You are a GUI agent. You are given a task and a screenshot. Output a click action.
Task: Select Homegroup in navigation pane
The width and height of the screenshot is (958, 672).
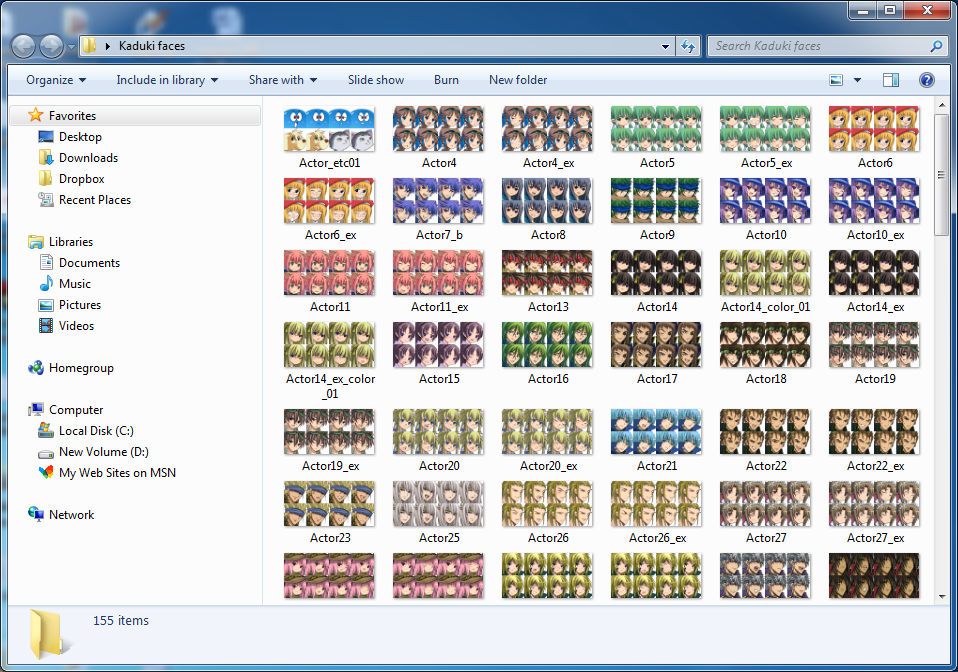tap(81, 368)
